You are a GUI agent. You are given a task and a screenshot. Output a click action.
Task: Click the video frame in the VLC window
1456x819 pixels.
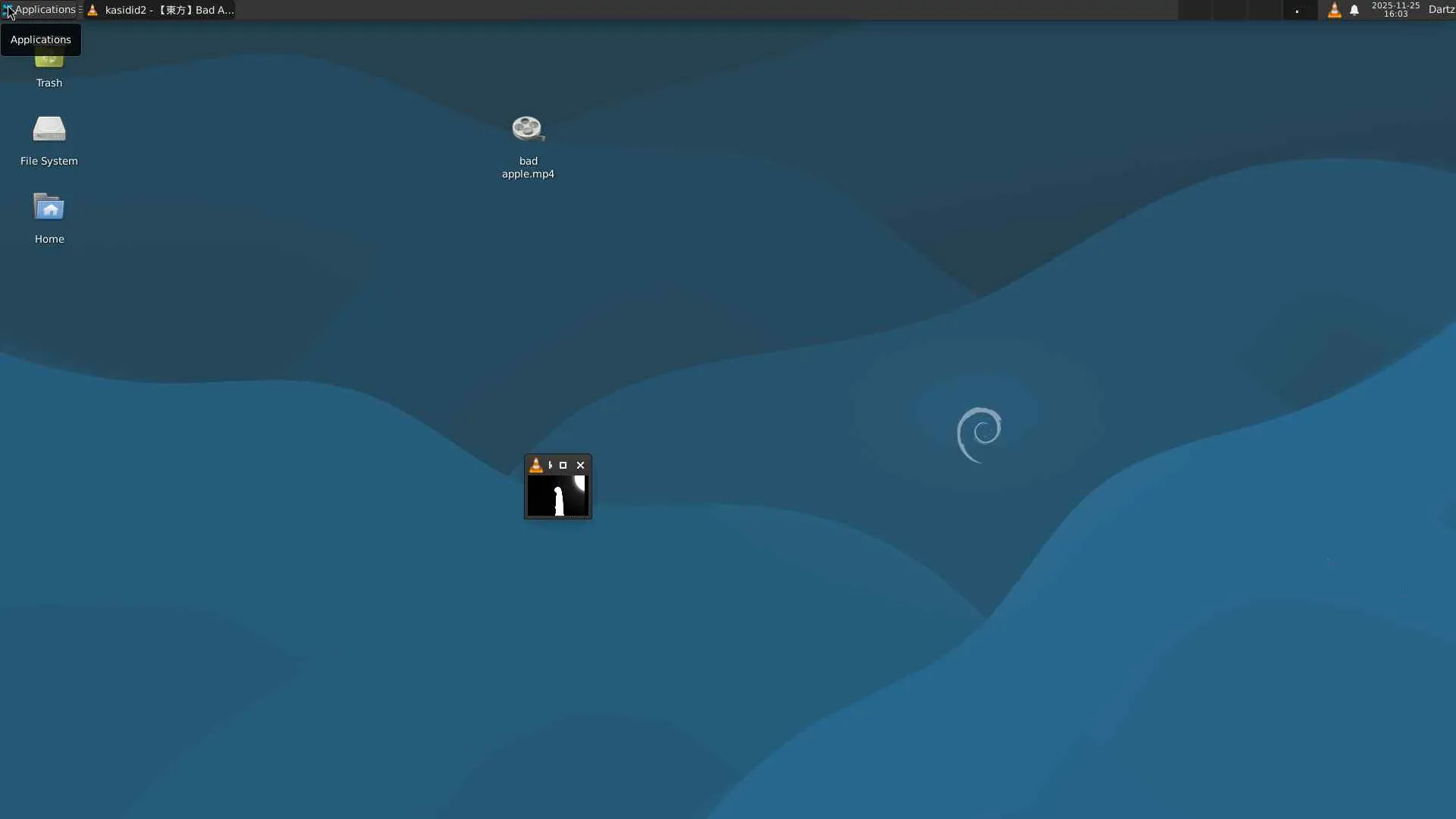[558, 497]
